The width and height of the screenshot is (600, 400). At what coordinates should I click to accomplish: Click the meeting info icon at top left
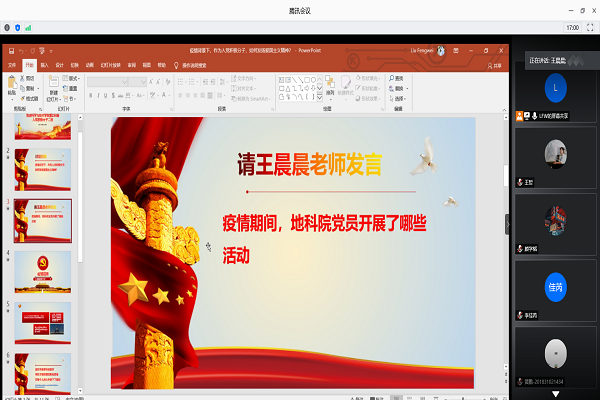pyautogui.click(x=9, y=28)
